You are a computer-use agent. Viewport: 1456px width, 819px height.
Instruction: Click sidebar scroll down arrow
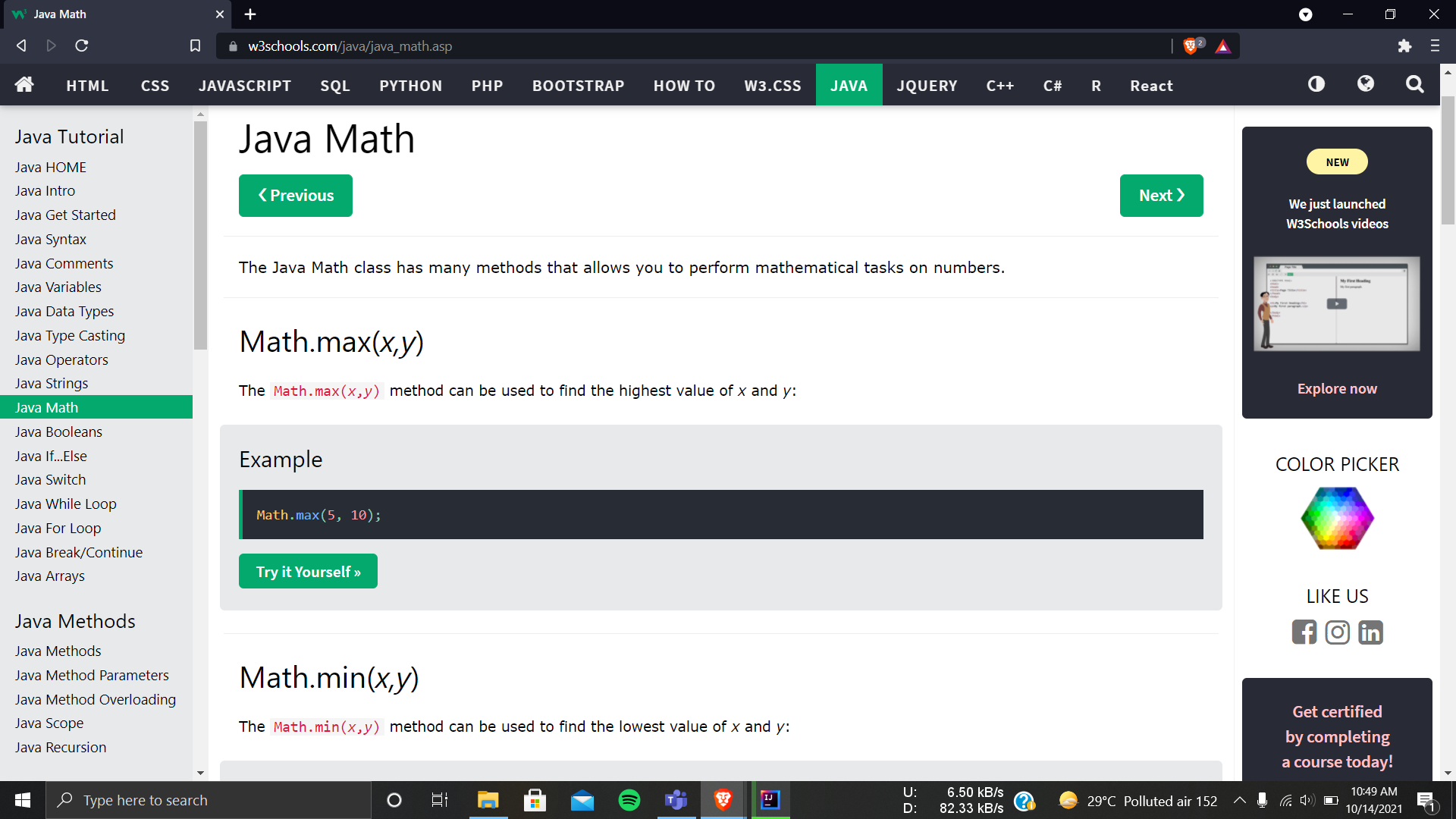[200, 773]
